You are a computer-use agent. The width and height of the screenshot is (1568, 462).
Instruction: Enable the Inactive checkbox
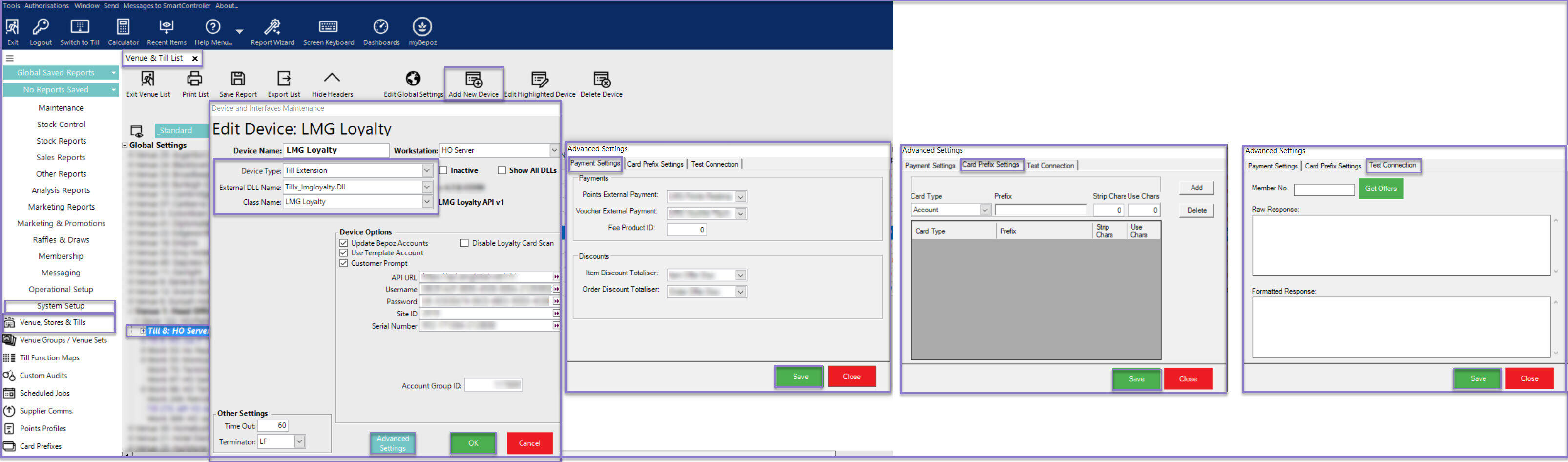[x=443, y=170]
